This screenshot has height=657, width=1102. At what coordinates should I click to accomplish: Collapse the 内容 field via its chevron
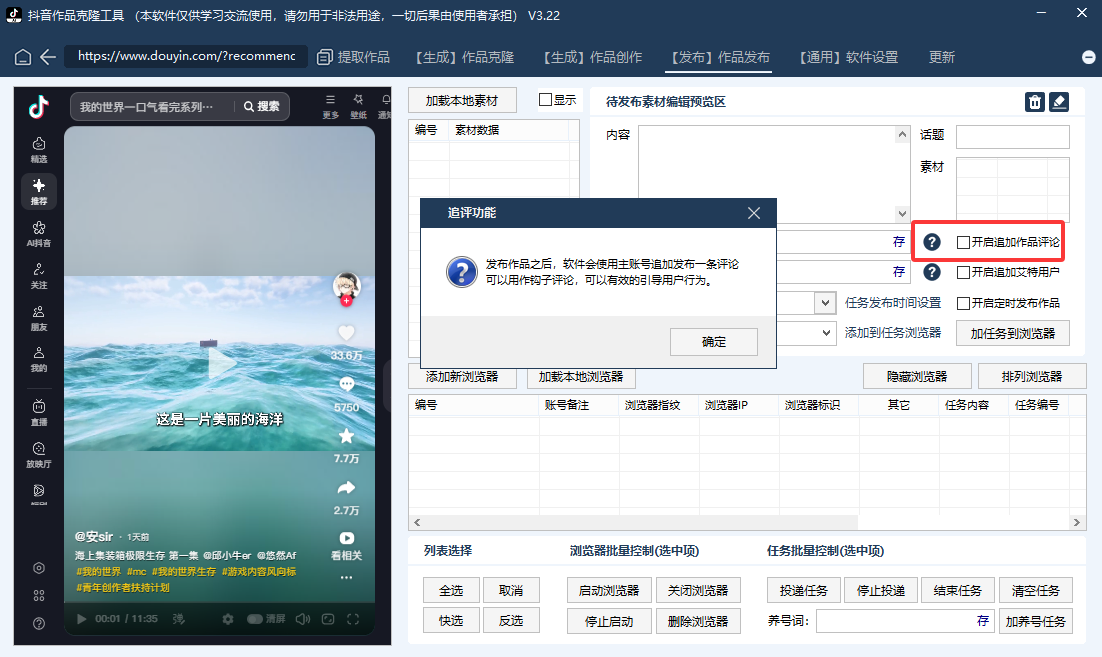click(903, 135)
